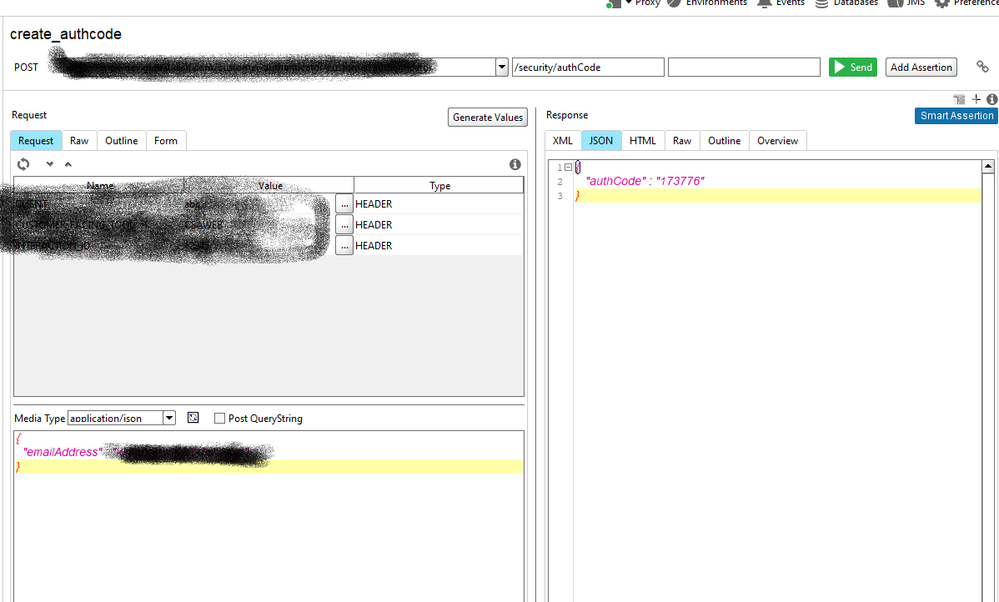Click the empty parameters field next to Send

click(744, 67)
